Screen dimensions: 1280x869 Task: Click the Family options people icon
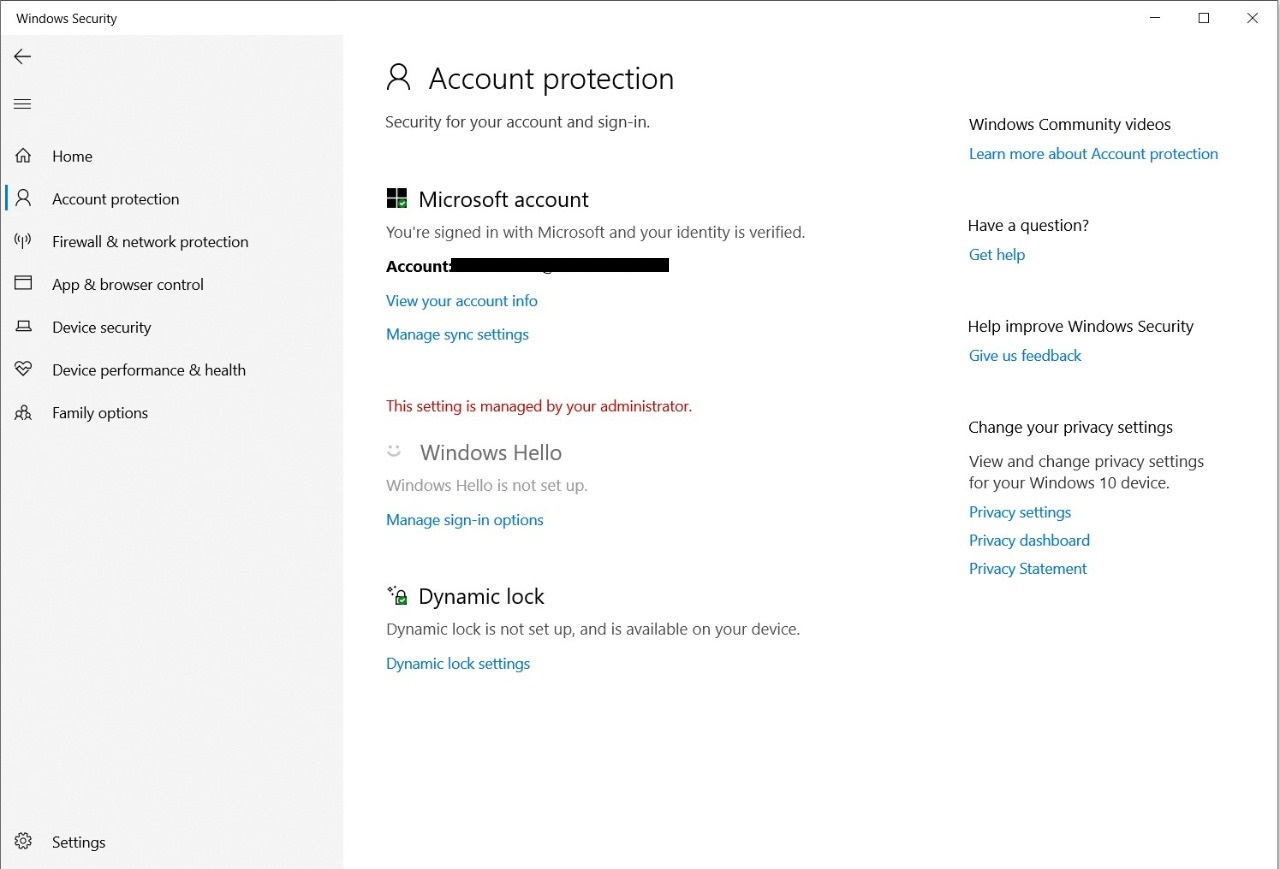point(23,413)
